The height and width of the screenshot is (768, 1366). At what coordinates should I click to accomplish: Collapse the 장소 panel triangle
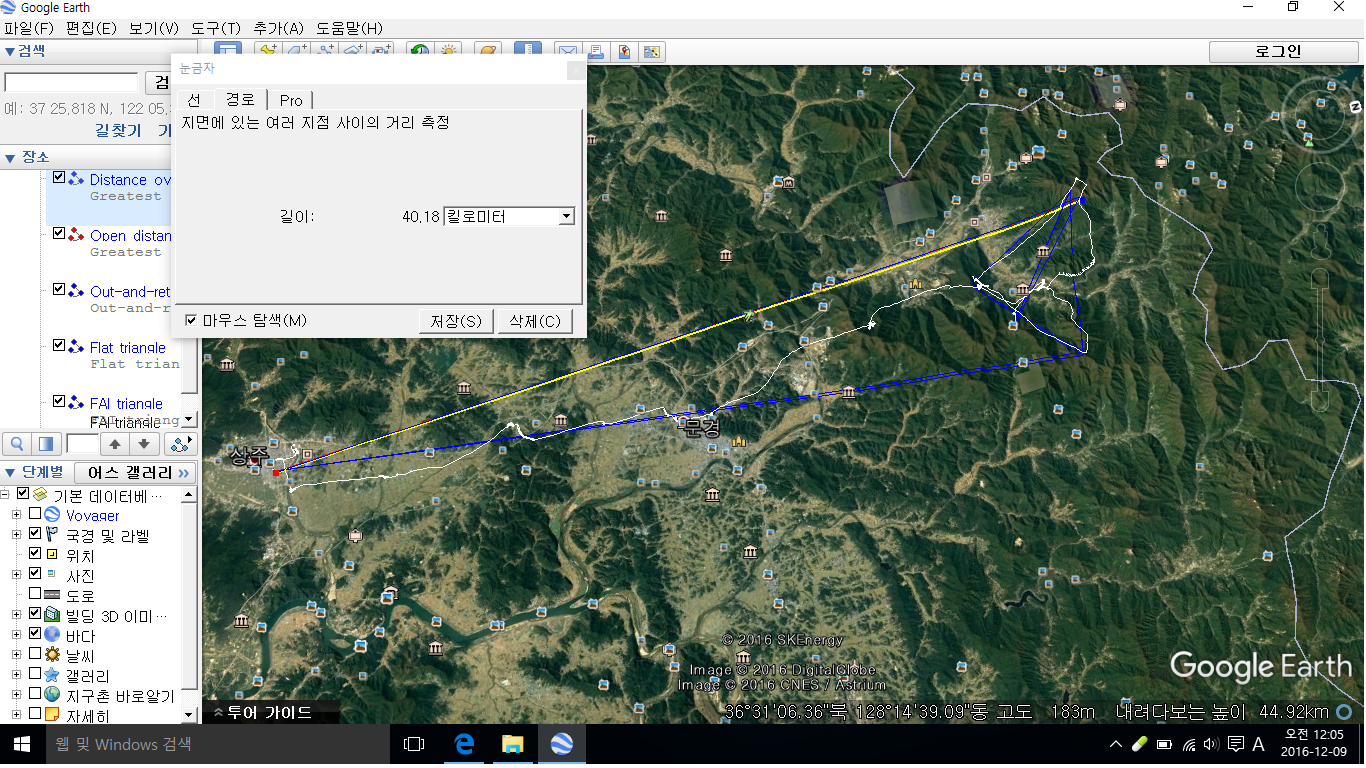coord(9,157)
